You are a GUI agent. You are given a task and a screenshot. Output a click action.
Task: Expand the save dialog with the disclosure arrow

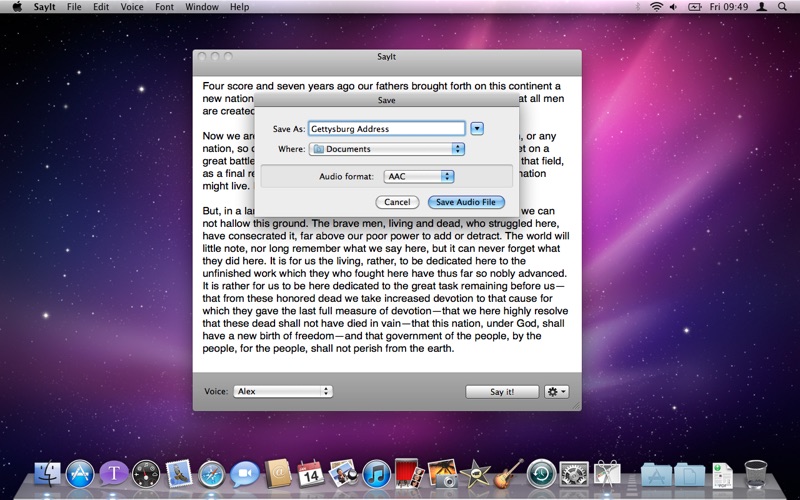(x=477, y=129)
